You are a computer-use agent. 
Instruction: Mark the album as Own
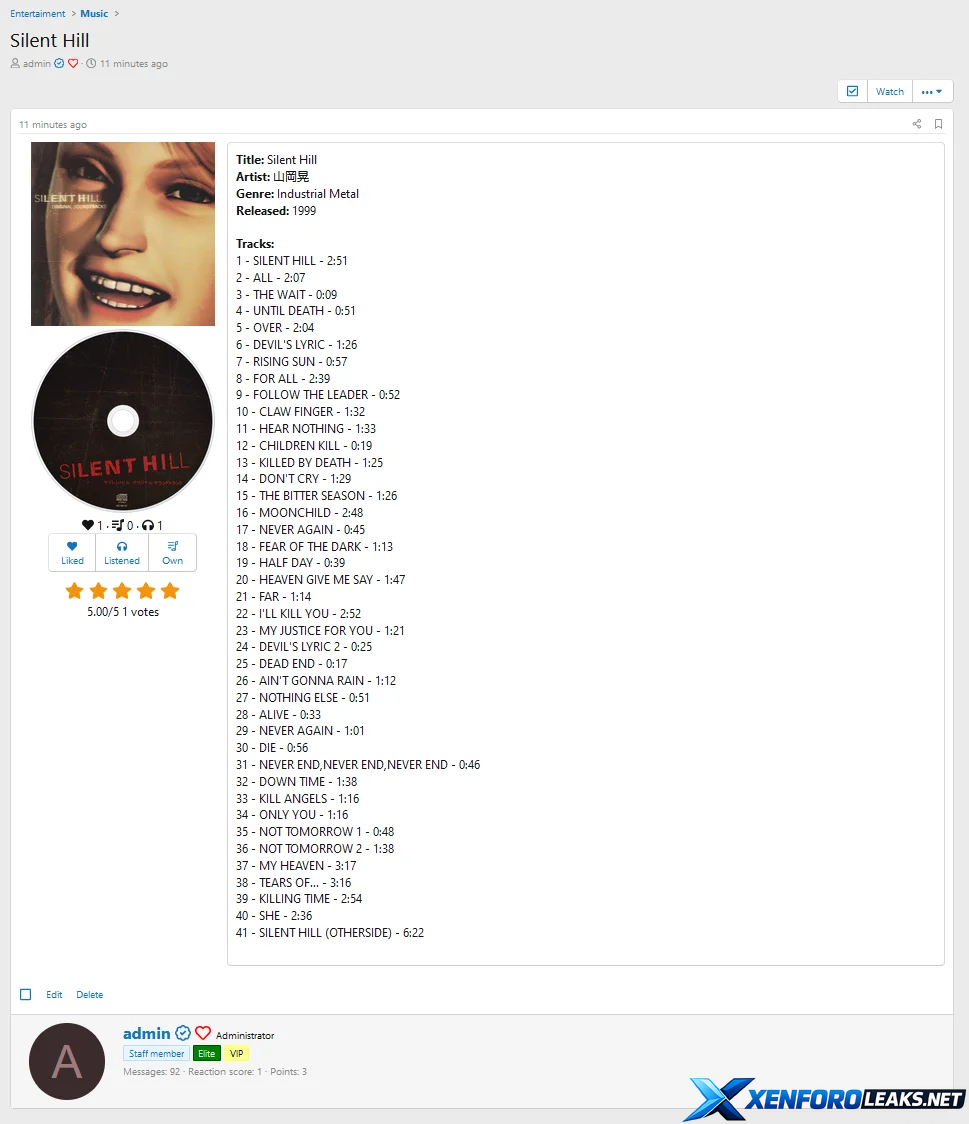pos(173,553)
